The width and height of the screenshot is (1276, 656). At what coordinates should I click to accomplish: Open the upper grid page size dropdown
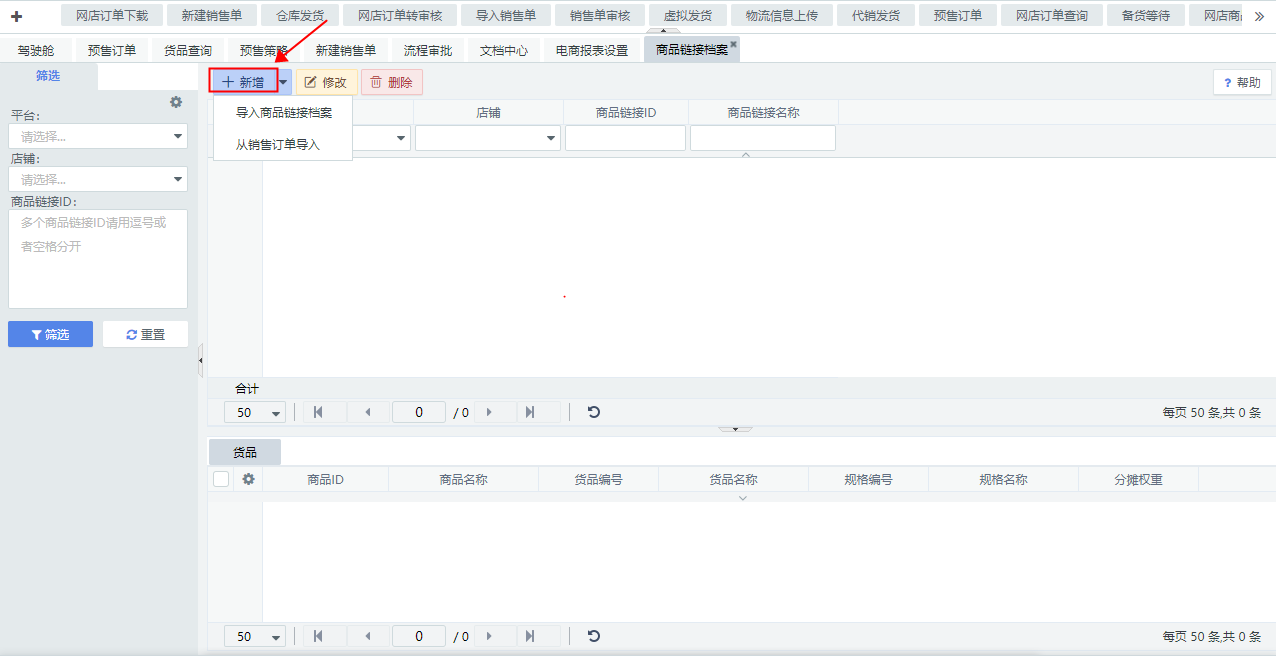pyautogui.click(x=260, y=412)
